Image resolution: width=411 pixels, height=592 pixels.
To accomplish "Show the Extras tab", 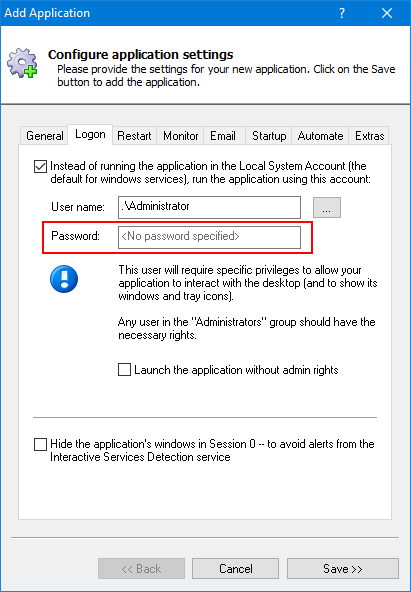I will click(x=369, y=136).
